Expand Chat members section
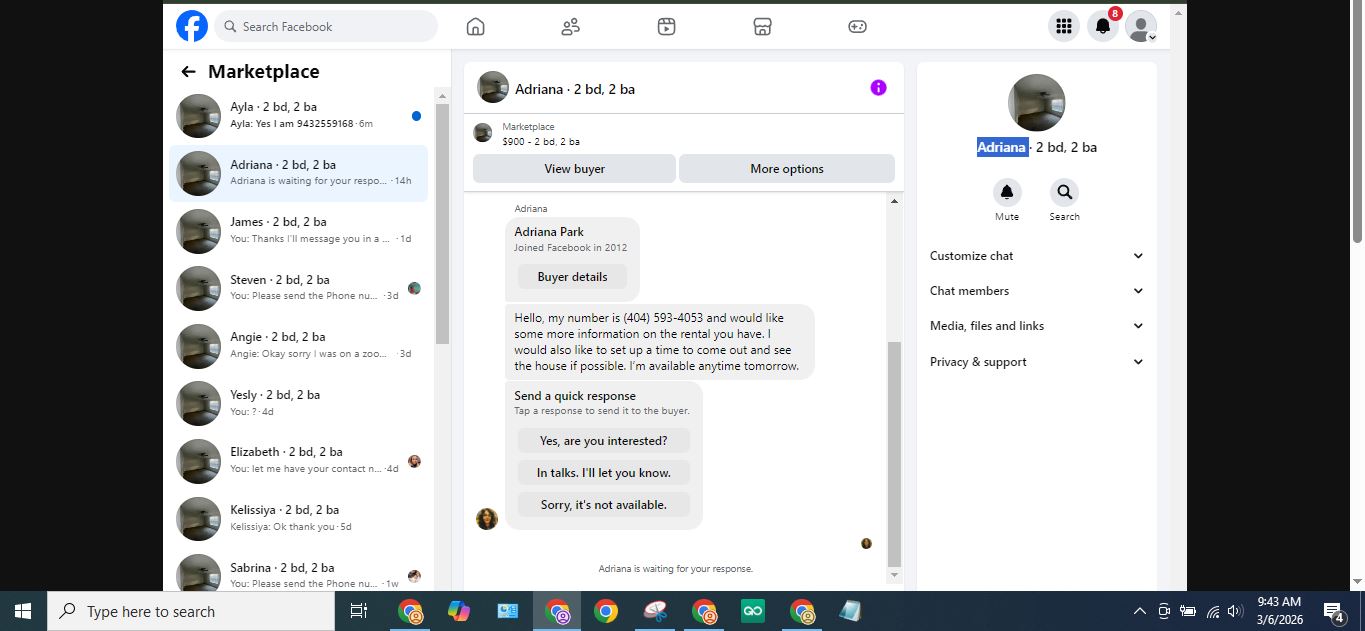Viewport: 1365px width, 631px height. (x=1037, y=291)
